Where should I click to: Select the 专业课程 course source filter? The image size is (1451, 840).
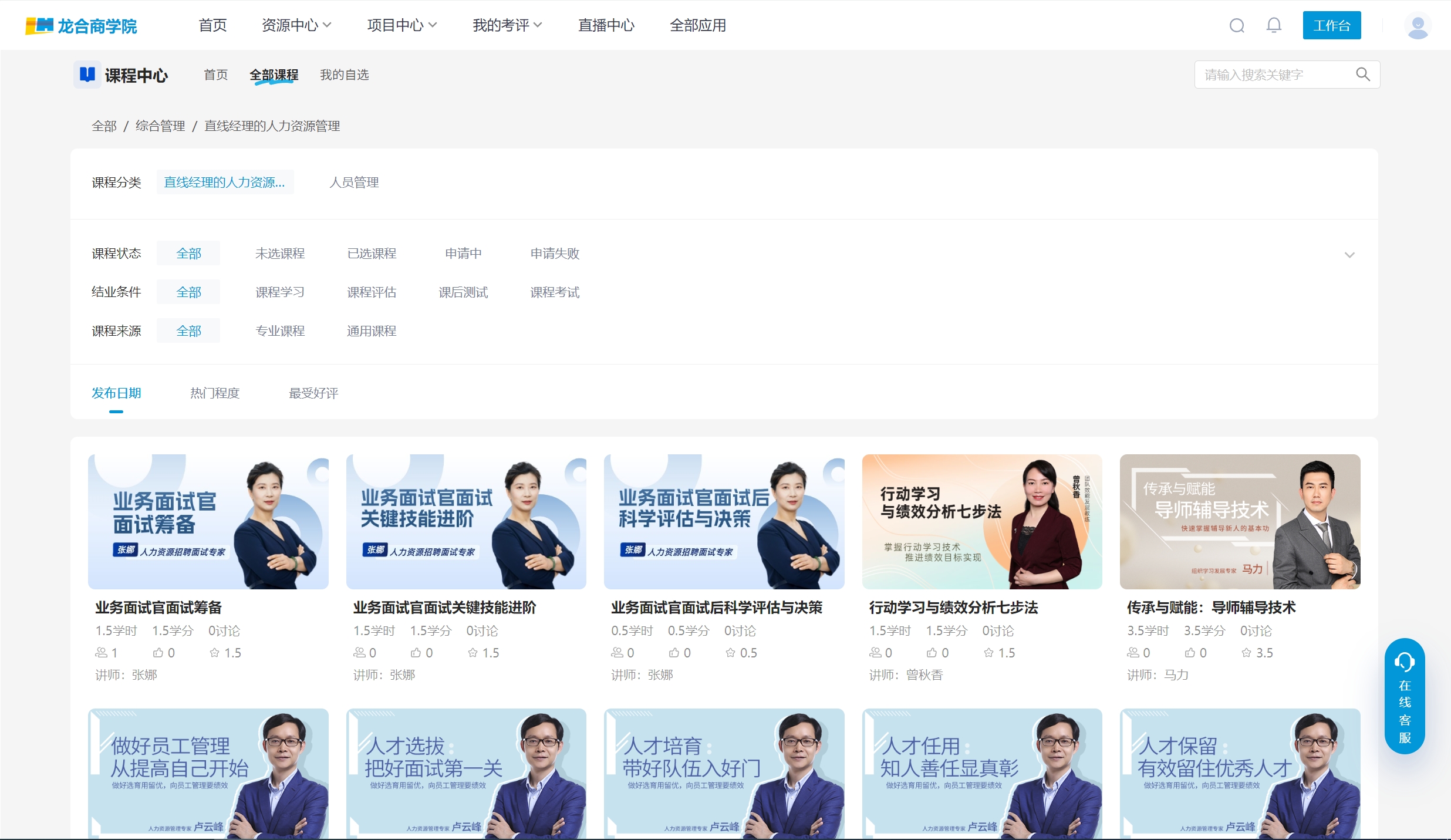coord(280,331)
